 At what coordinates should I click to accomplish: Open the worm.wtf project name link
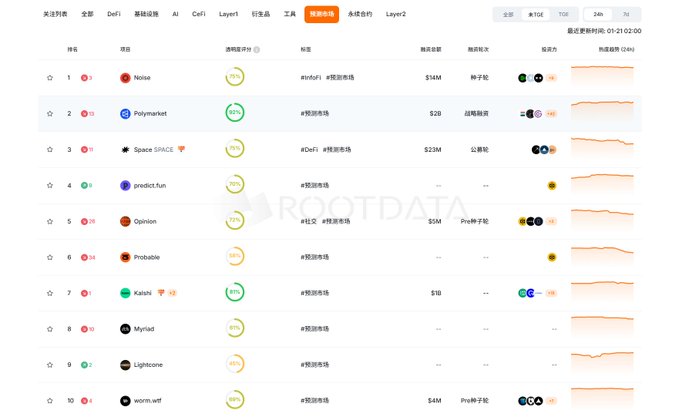[x=148, y=401]
